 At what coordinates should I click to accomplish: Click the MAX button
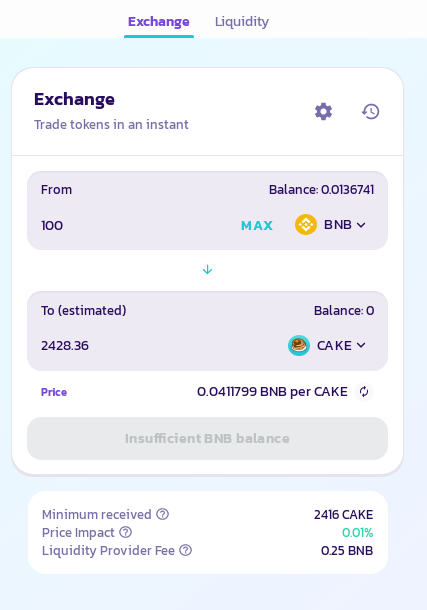[257, 225]
